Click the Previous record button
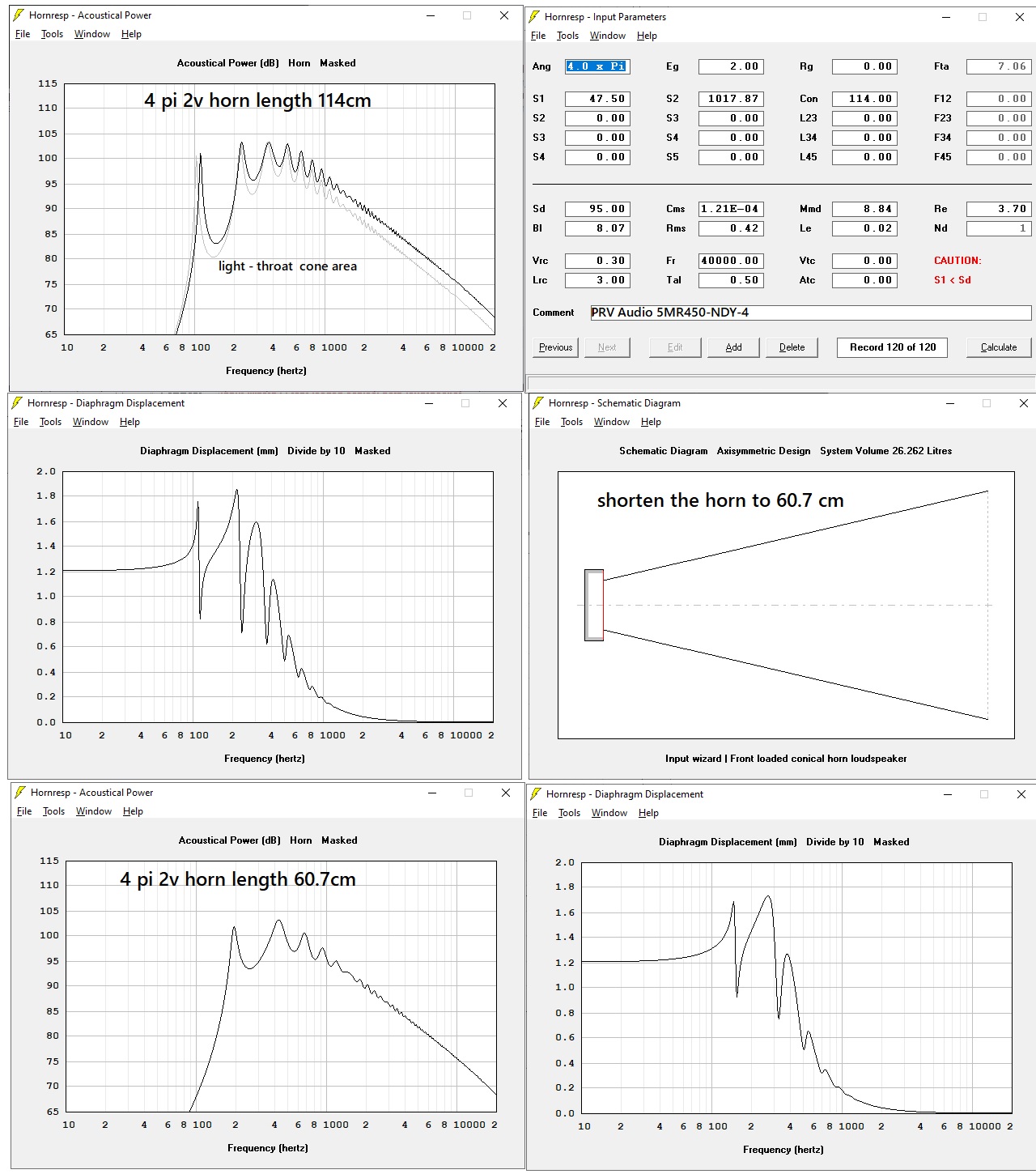Viewport: 1036px width, 1174px height. point(555,347)
